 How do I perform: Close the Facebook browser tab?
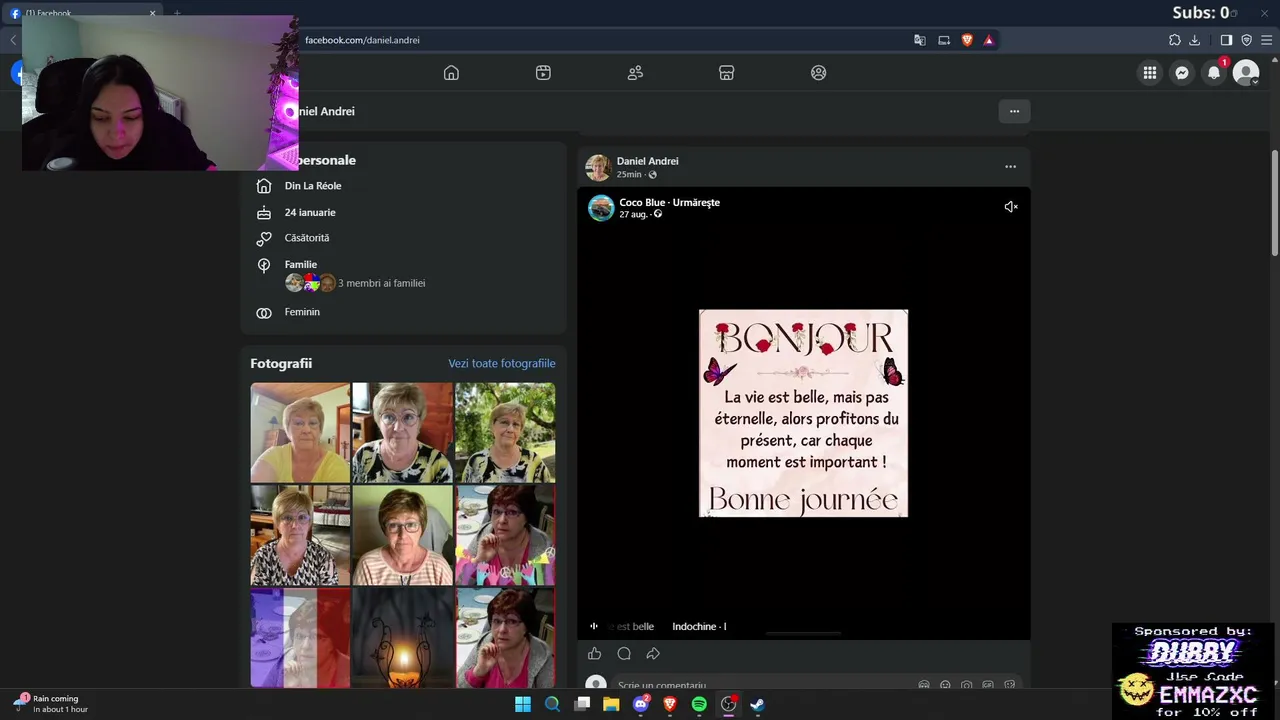click(152, 13)
